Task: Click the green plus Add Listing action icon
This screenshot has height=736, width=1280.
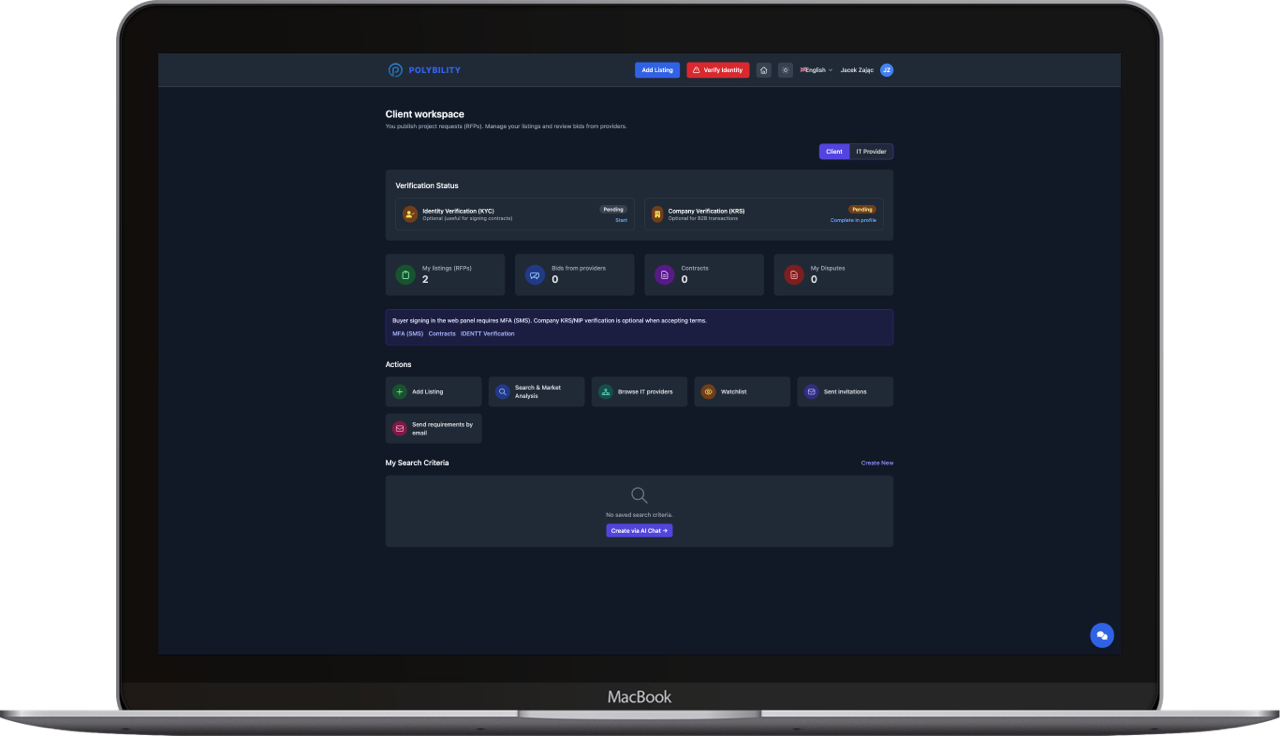Action: pyautogui.click(x=400, y=392)
